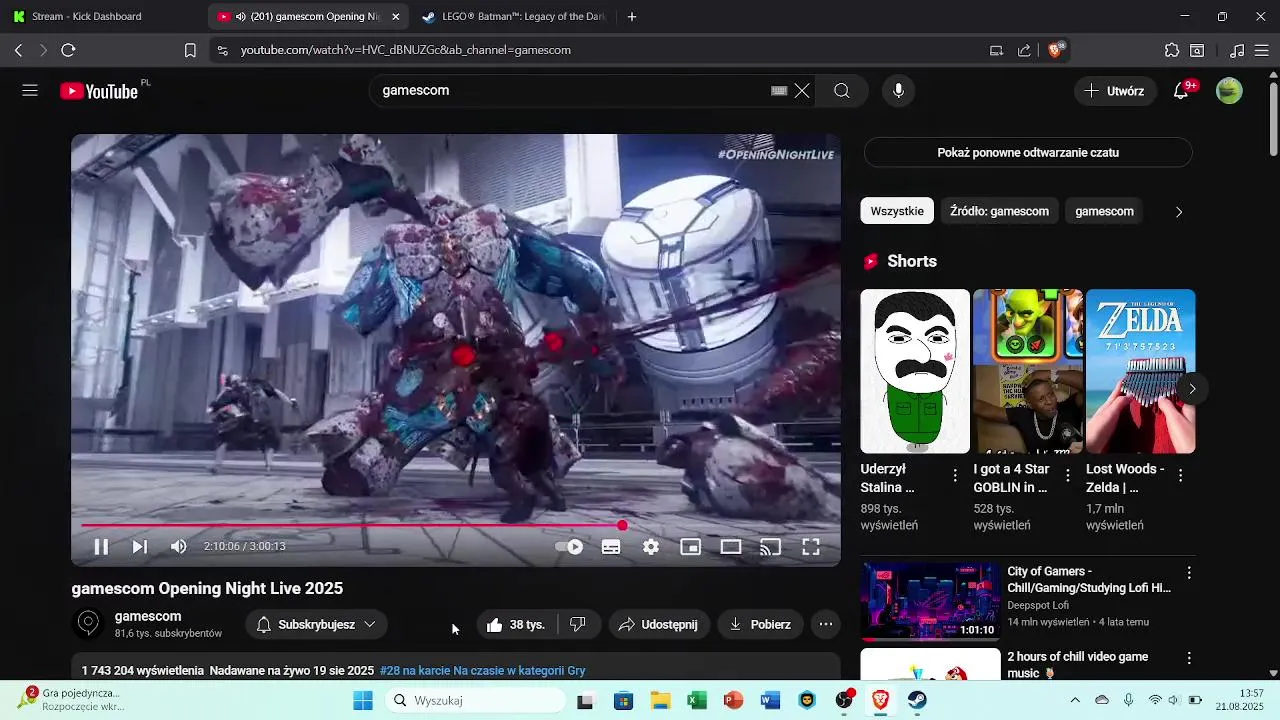Show hidden system tray icons

(1075, 701)
